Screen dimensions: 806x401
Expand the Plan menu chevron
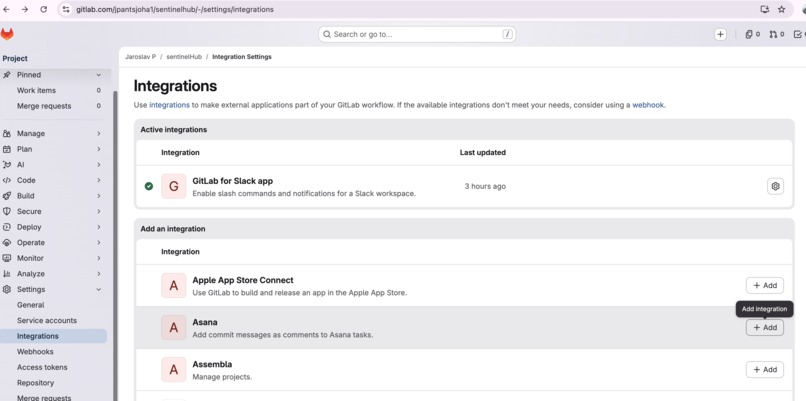pos(99,149)
